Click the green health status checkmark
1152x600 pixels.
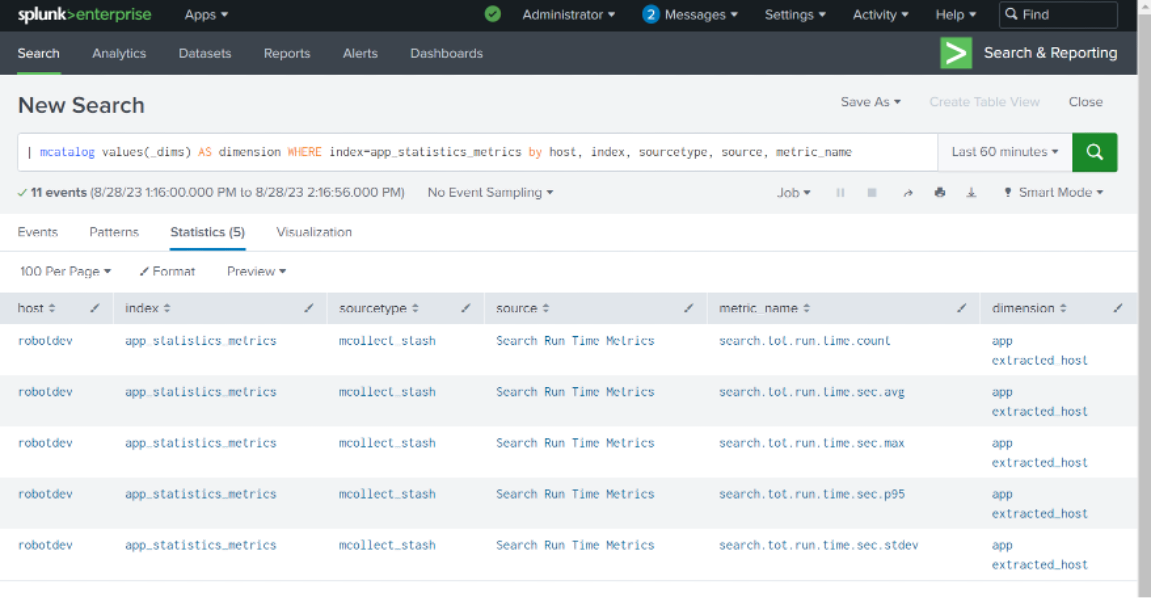click(492, 14)
